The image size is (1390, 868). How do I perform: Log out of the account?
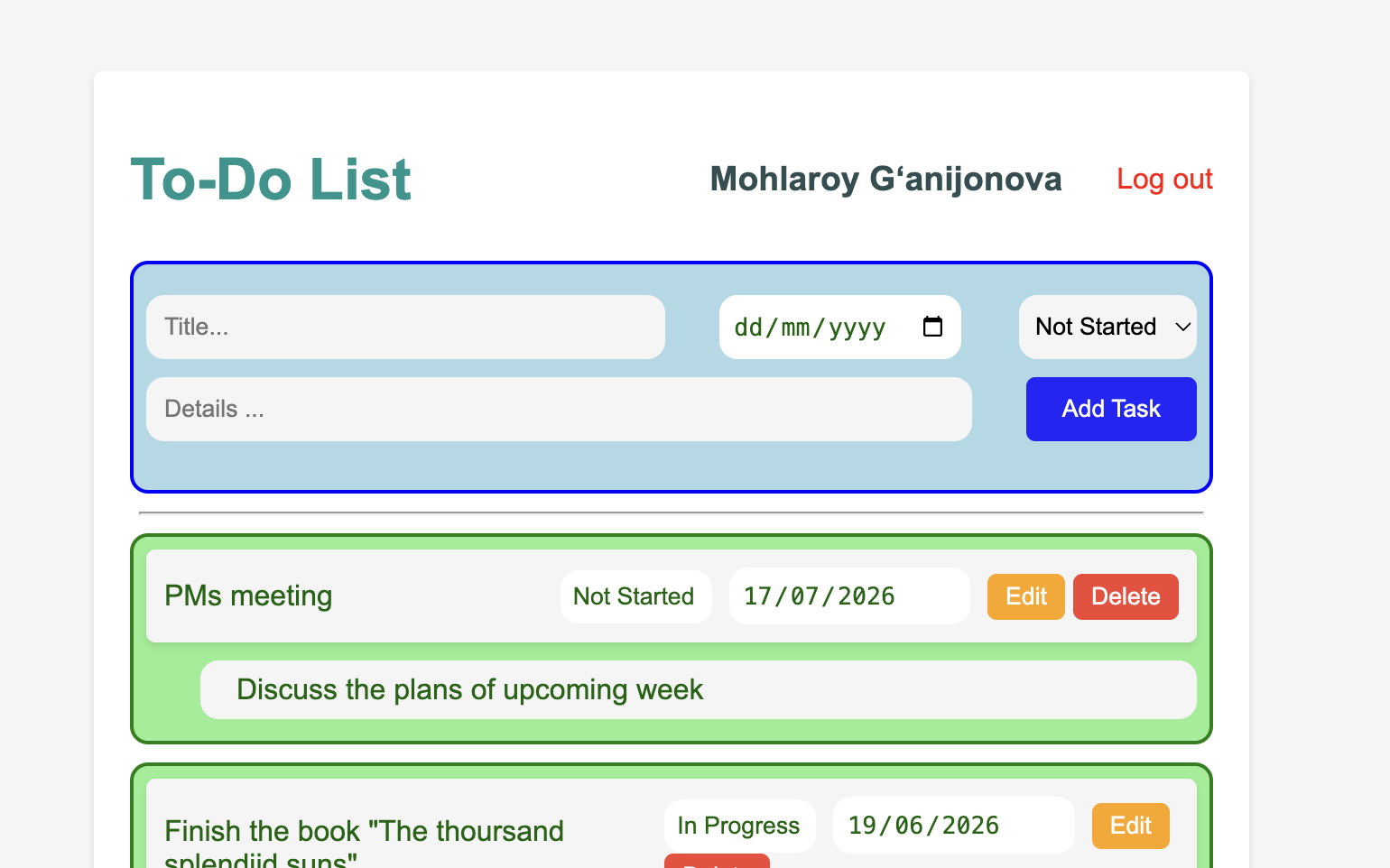(x=1164, y=179)
